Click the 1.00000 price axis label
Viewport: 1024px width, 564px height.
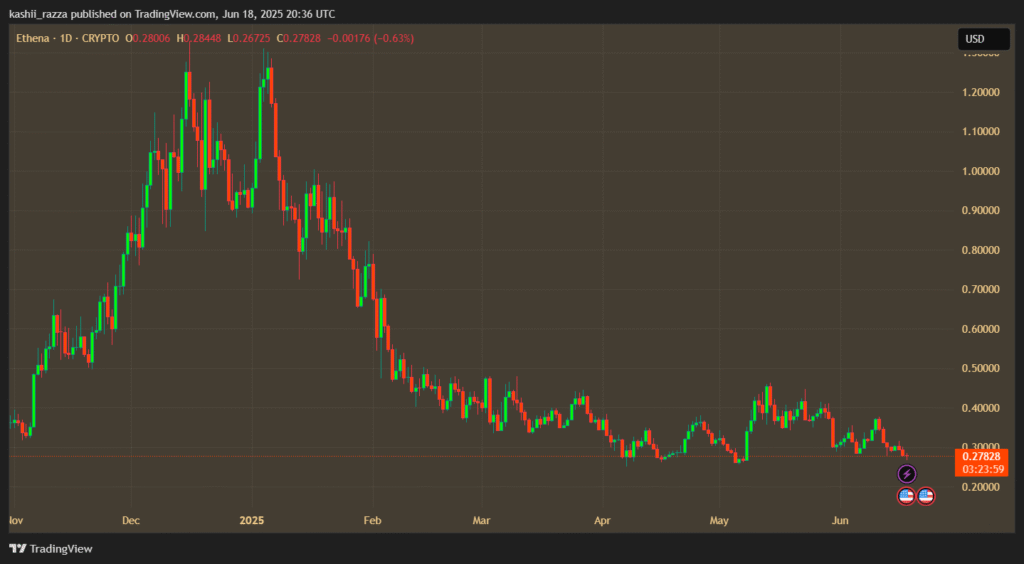coord(982,171)
